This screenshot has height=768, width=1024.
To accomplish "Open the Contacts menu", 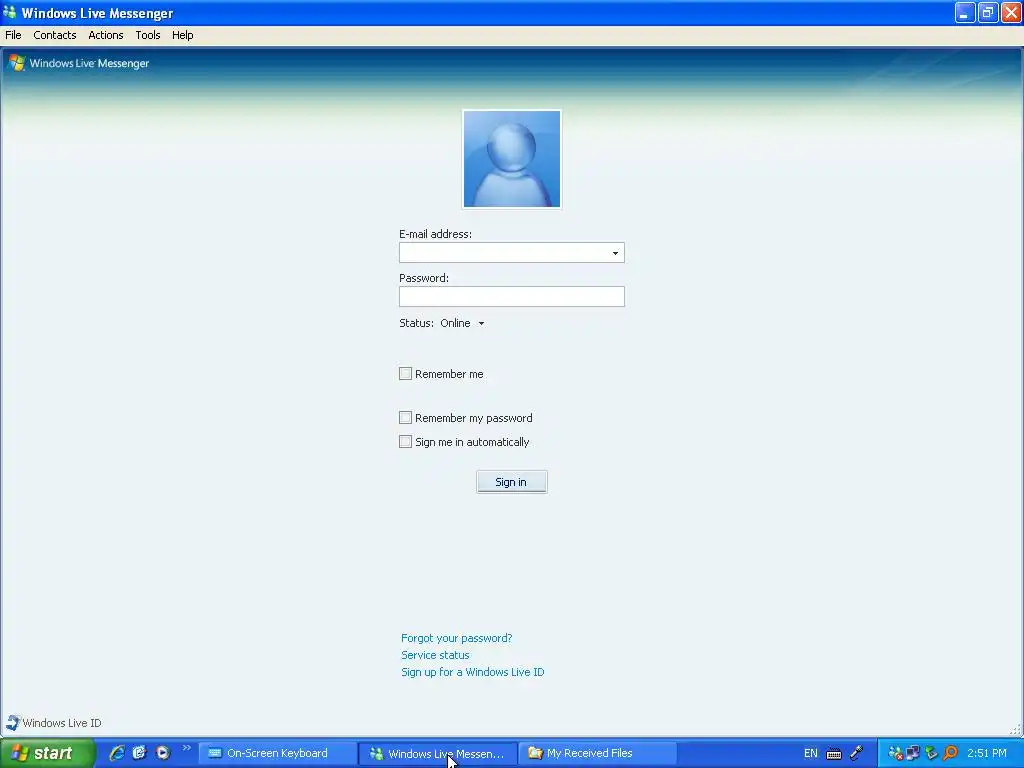I will (x=55, y=35).
